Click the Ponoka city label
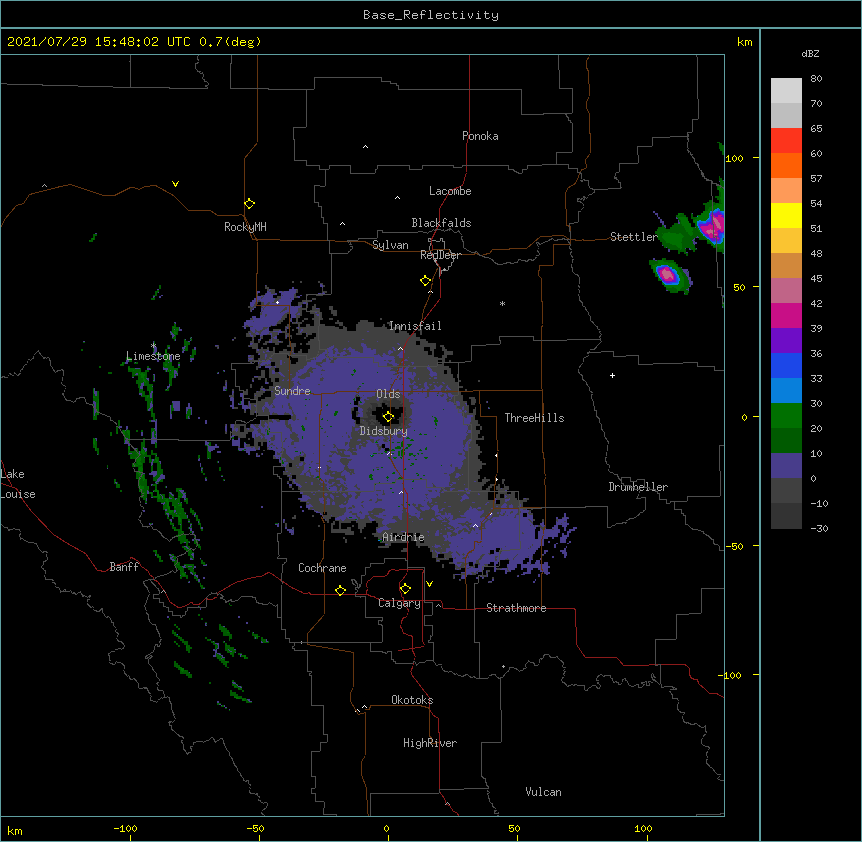 480,136
